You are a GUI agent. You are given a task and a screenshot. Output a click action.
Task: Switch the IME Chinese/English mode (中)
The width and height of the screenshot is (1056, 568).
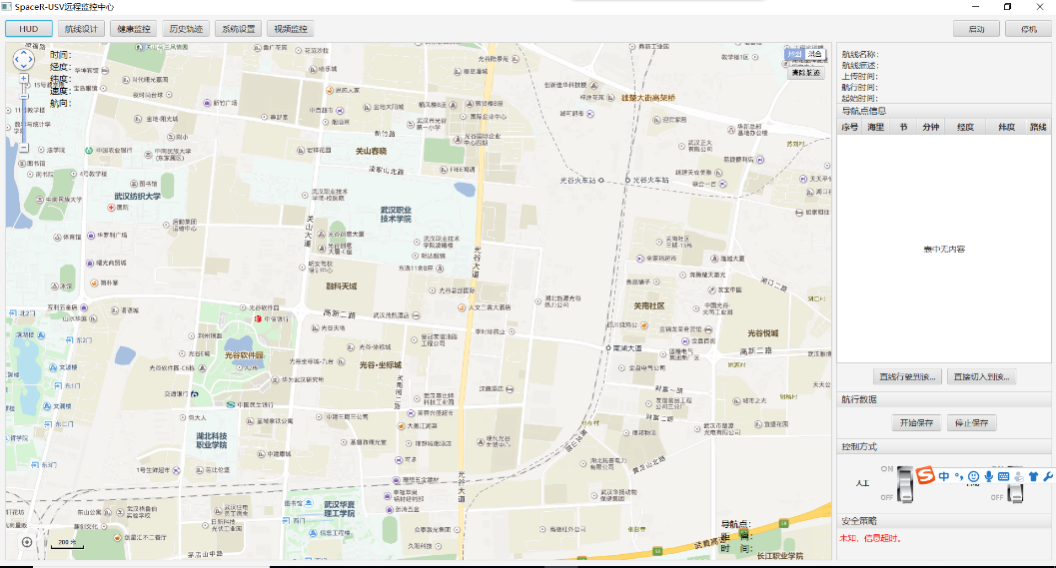coord(944,476)
